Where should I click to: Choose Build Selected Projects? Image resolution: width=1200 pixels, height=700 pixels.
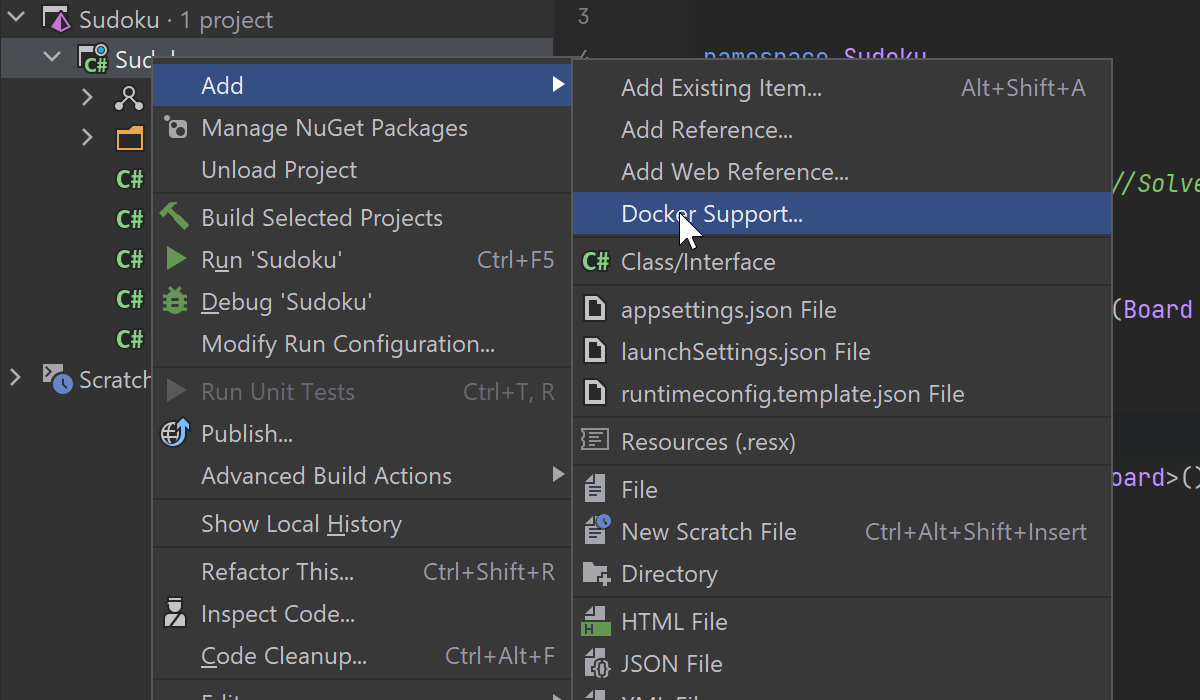click(x=362, y=218)
